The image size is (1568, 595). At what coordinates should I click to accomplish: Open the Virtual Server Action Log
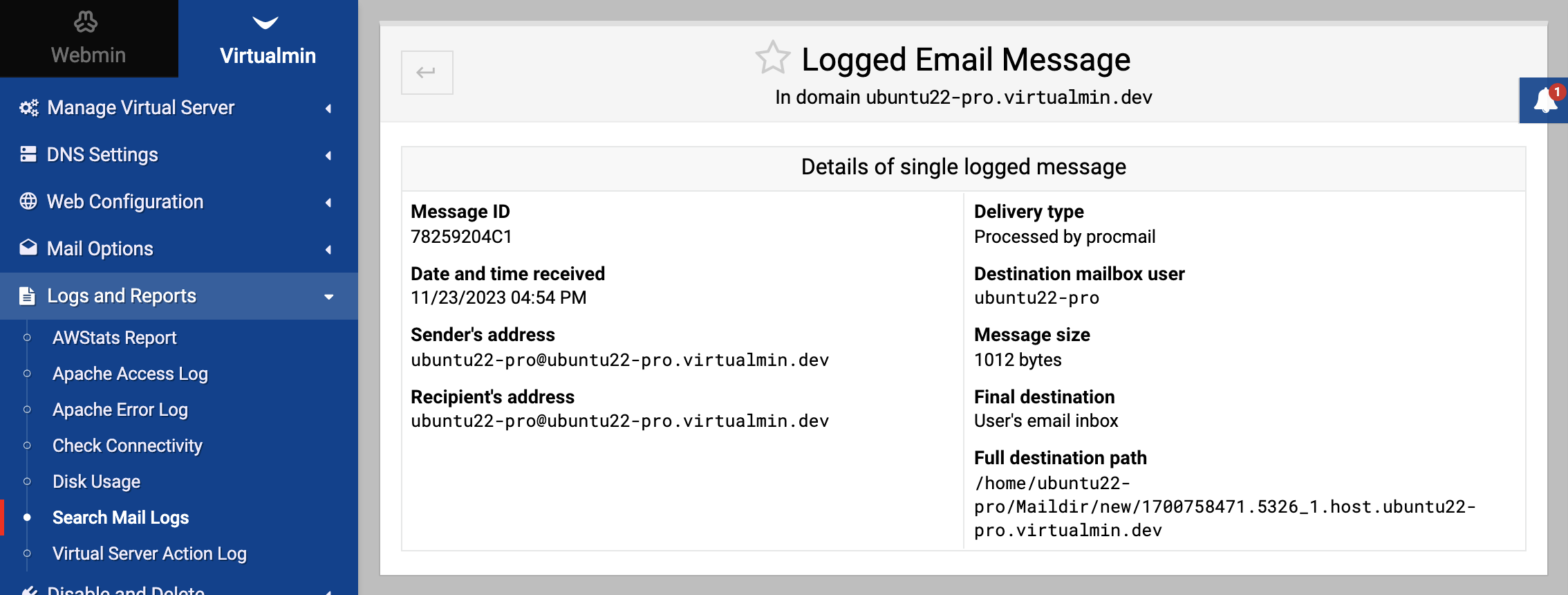(149, 553)
